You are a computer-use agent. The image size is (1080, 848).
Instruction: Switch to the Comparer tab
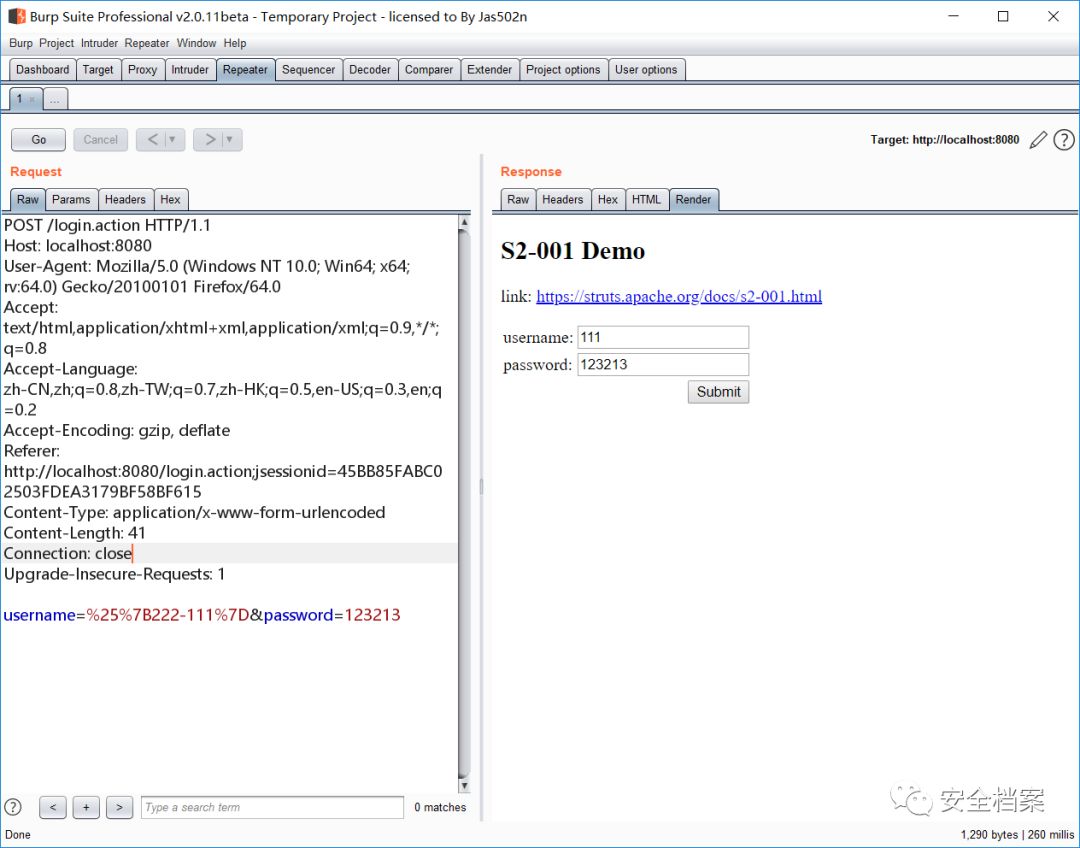click(x=428, y=70)
